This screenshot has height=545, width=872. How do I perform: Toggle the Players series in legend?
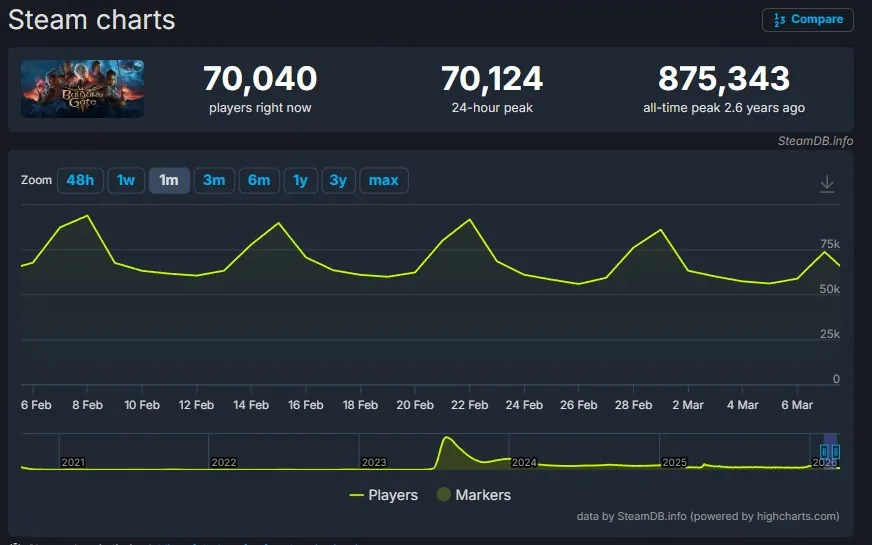(x=393, y=495)
